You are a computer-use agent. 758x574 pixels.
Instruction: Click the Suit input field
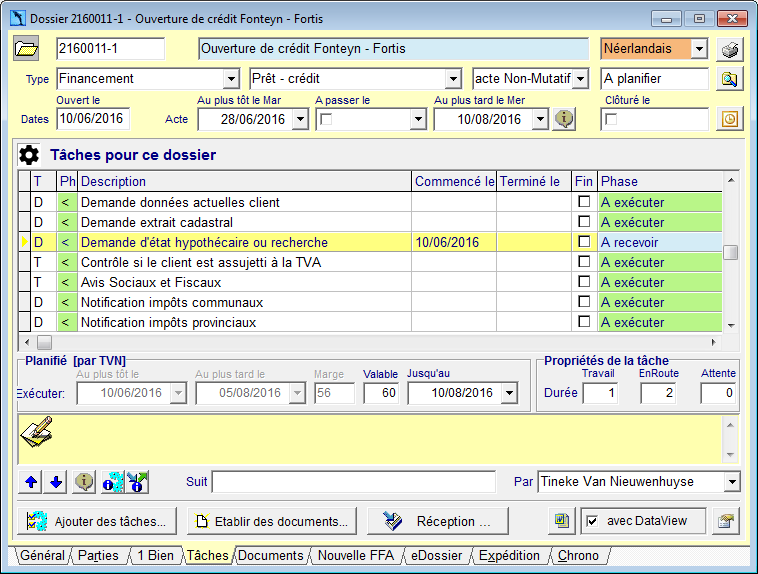click(354, 482)
